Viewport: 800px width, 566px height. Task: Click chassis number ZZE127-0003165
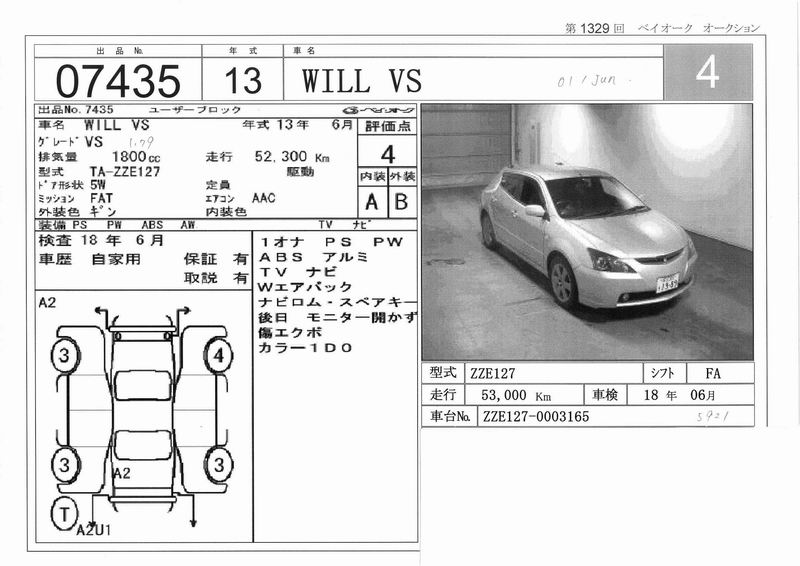[x=536, y=417]
